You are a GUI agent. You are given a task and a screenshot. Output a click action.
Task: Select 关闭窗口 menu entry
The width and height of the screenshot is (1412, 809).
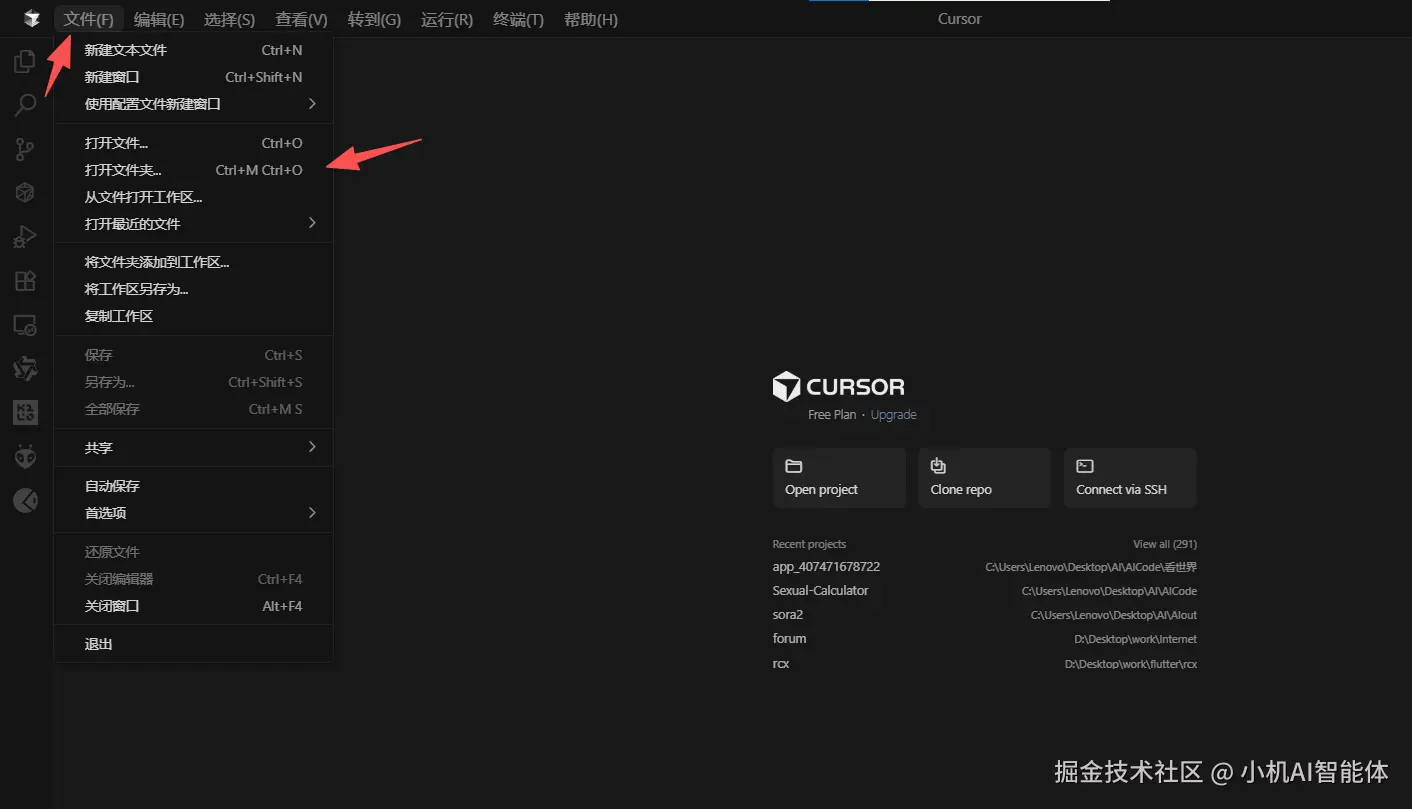tap(193, 606)
